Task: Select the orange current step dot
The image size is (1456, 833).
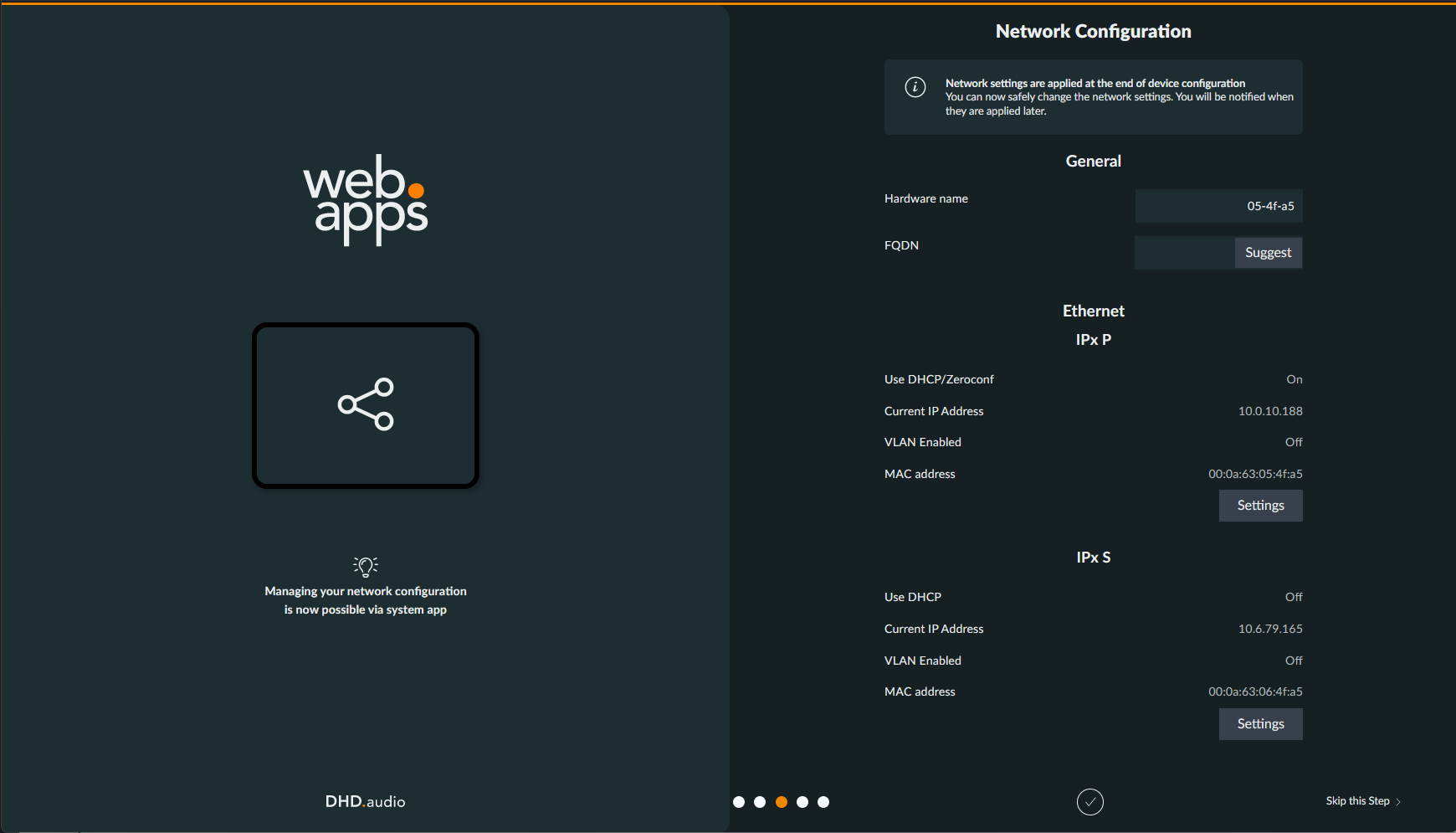Action: pos(782,802)
